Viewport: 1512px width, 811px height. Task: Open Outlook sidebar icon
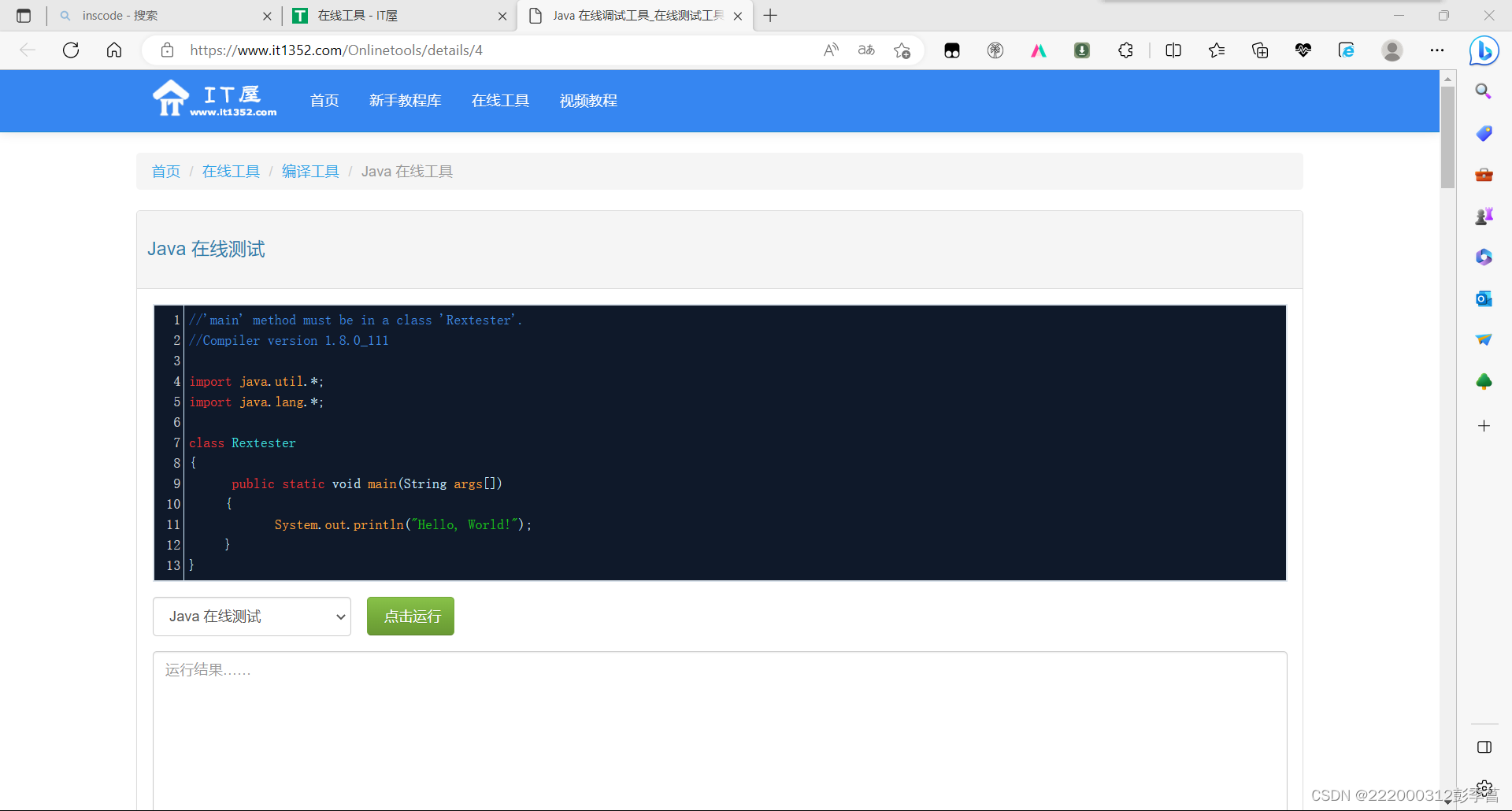pyautogui.click(x=1484, y=298)
